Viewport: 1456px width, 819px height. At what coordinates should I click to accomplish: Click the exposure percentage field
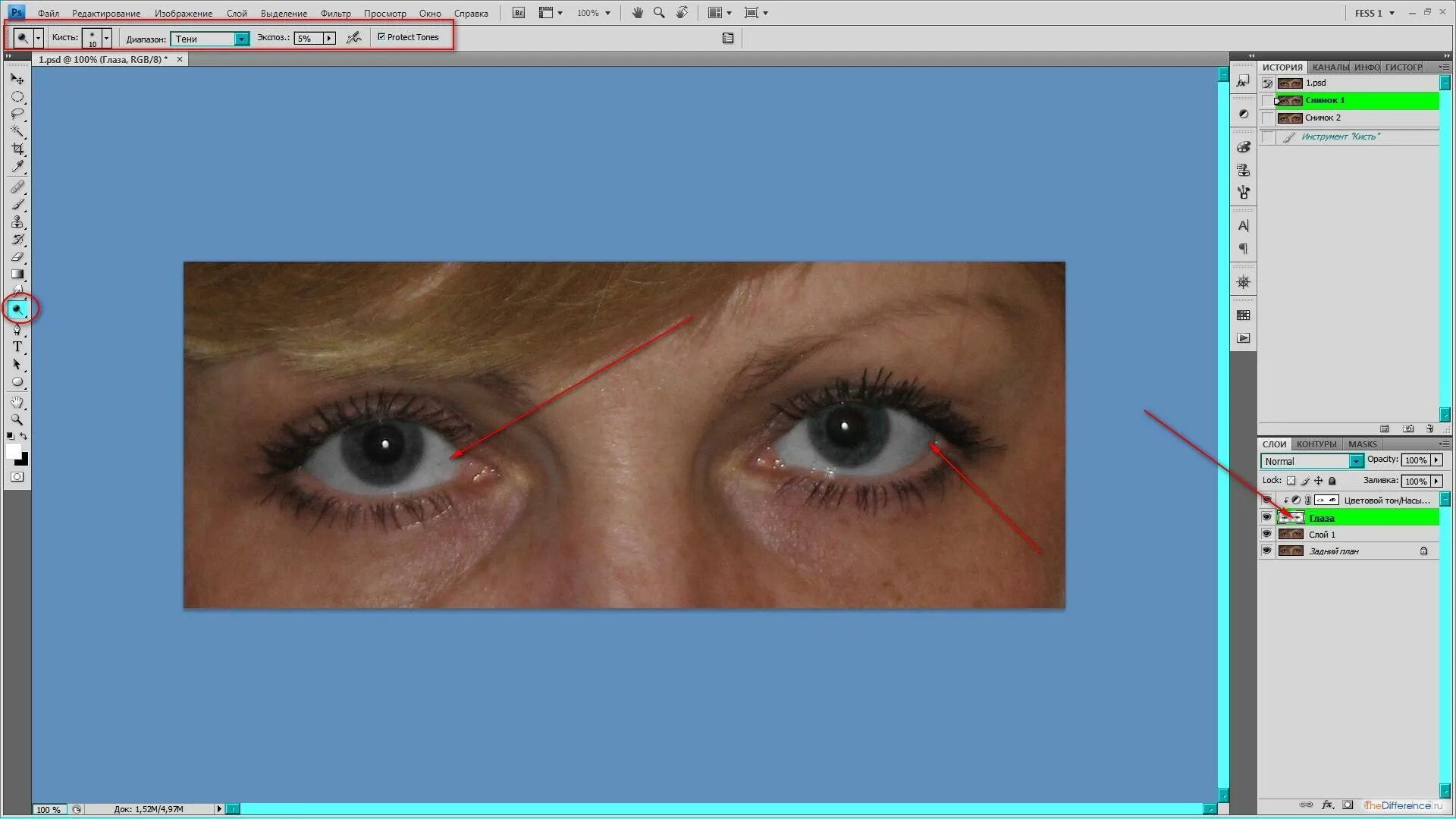pyautogui.click(x=309, y=39)
